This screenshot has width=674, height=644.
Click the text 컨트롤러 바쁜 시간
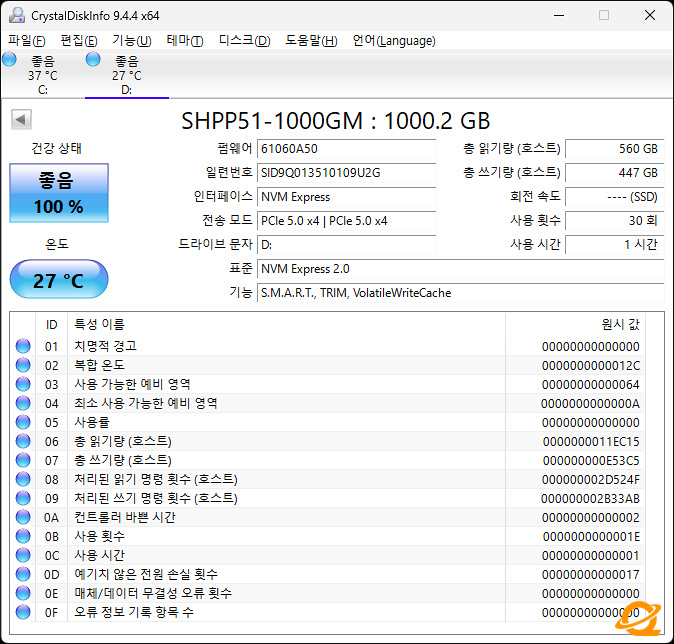coord(125,517)
